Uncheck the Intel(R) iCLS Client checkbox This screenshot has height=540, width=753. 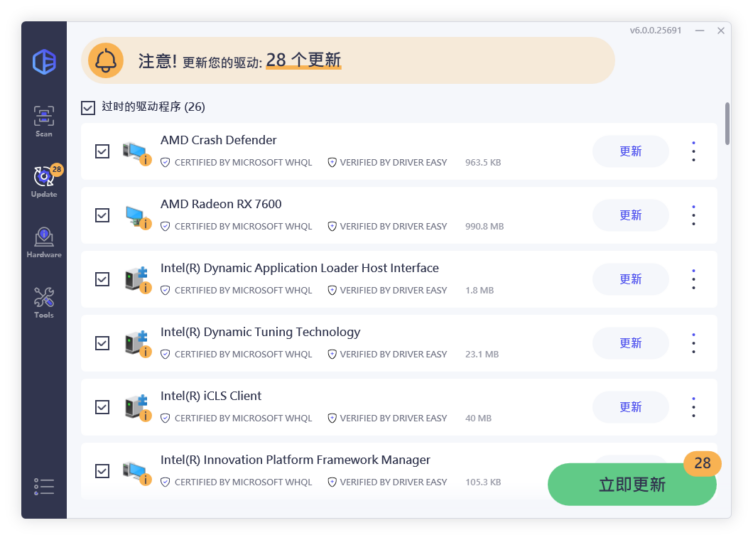(x=102, y=407)
